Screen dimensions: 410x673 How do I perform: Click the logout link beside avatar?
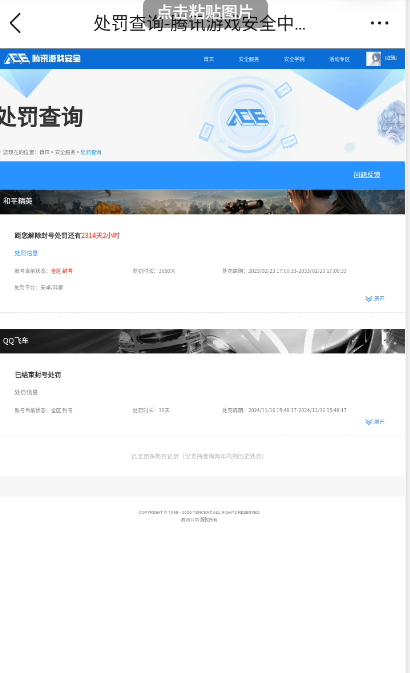click(x=391, y=58)
